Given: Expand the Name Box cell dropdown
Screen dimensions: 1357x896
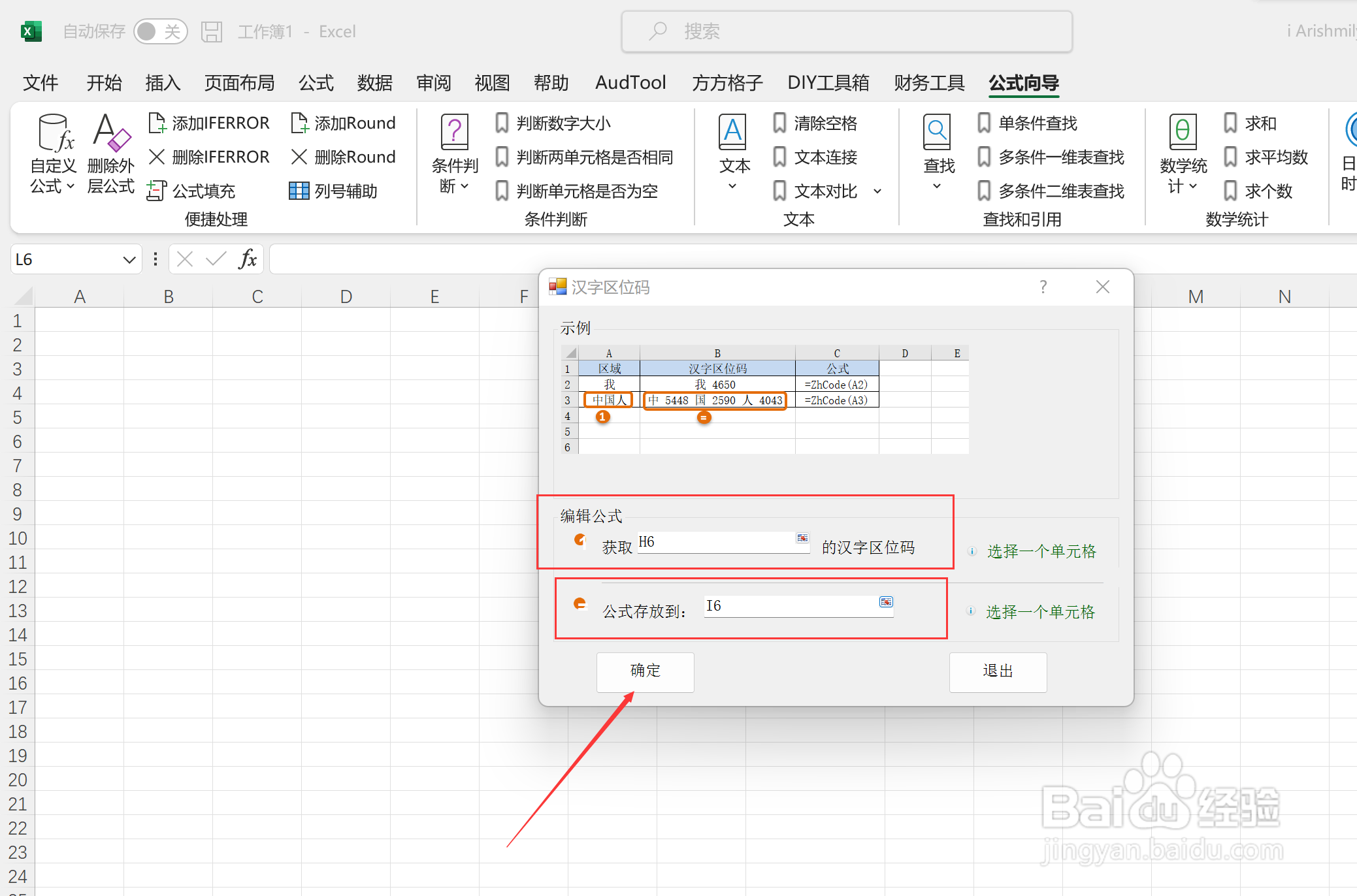Looking at the screenshot, I should [129, 260].
